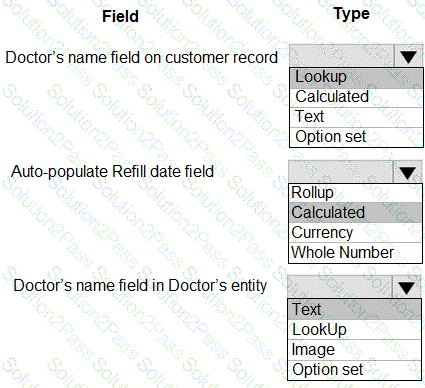Select Rollup for Refill date field
Image resolution: width=425 pixels, height=388 pixels.
355,193
